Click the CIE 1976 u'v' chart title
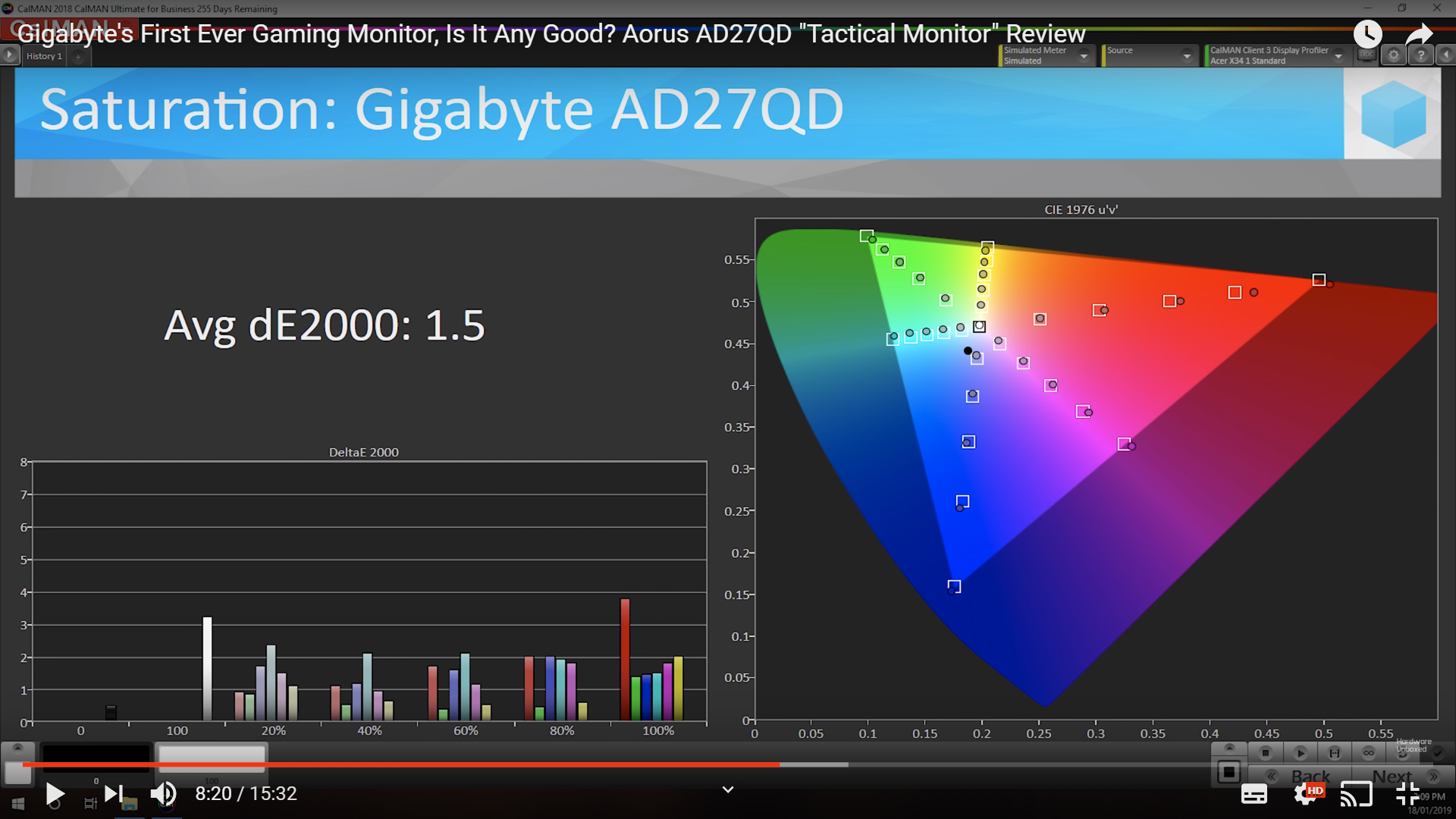1456x819 pixels. tap(1081, 209)
